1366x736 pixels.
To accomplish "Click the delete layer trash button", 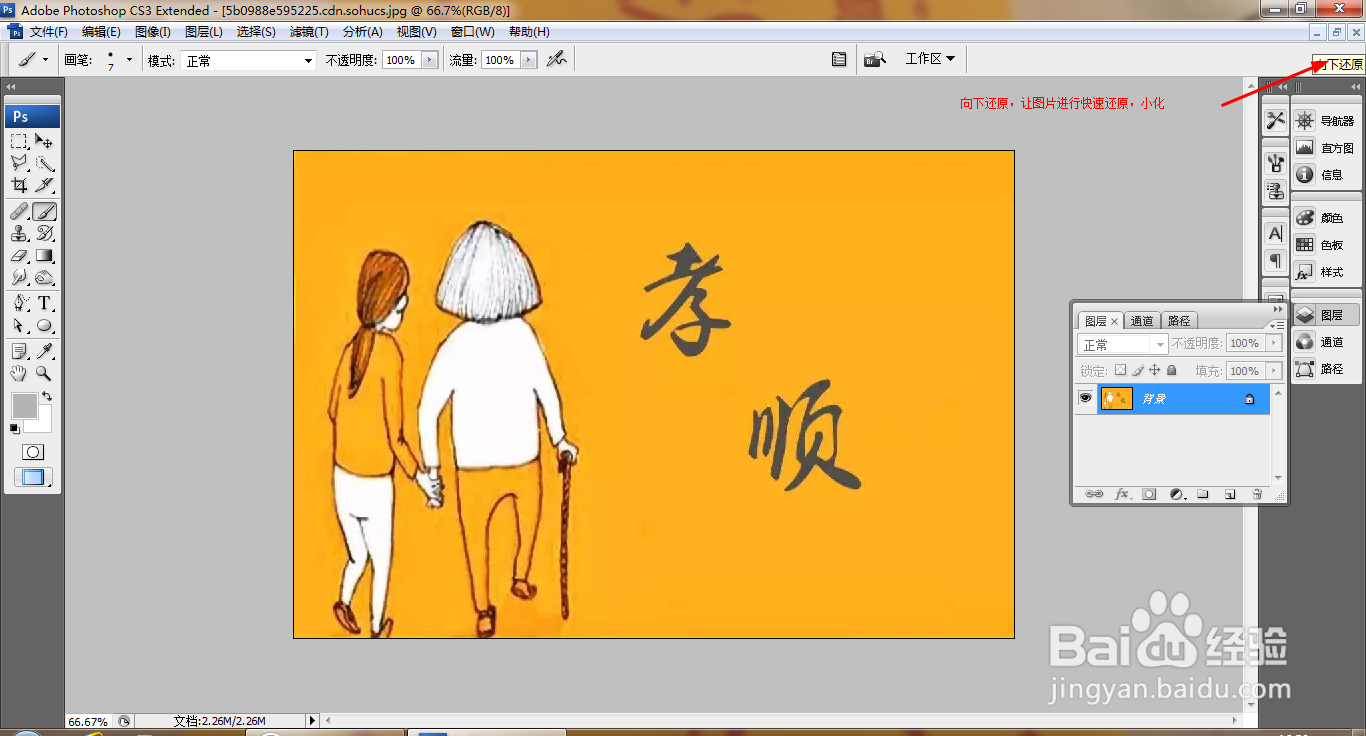I will pyautogui.click(x=1258, y=494).
